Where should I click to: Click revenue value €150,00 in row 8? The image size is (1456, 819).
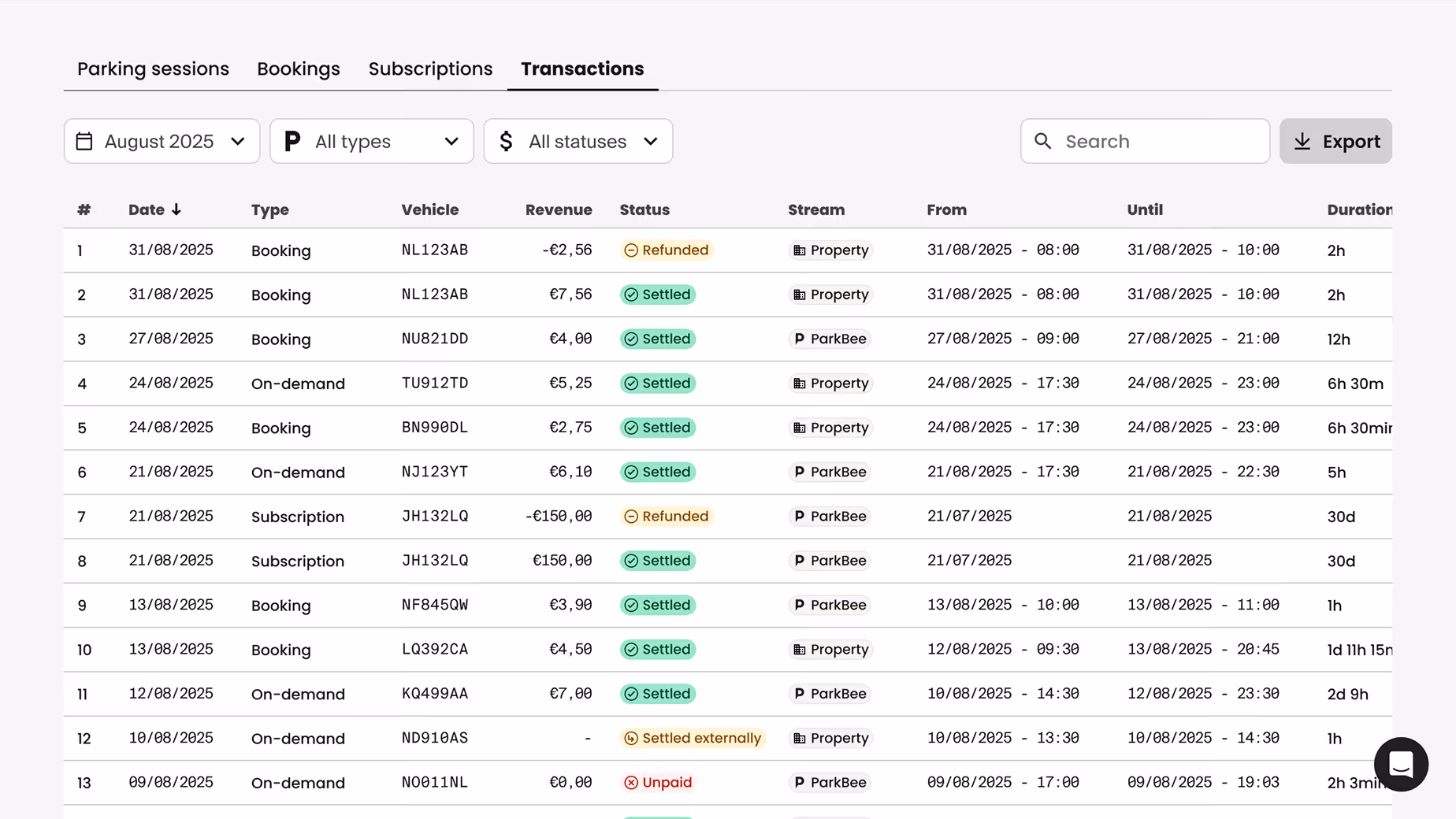coord(563,561)
